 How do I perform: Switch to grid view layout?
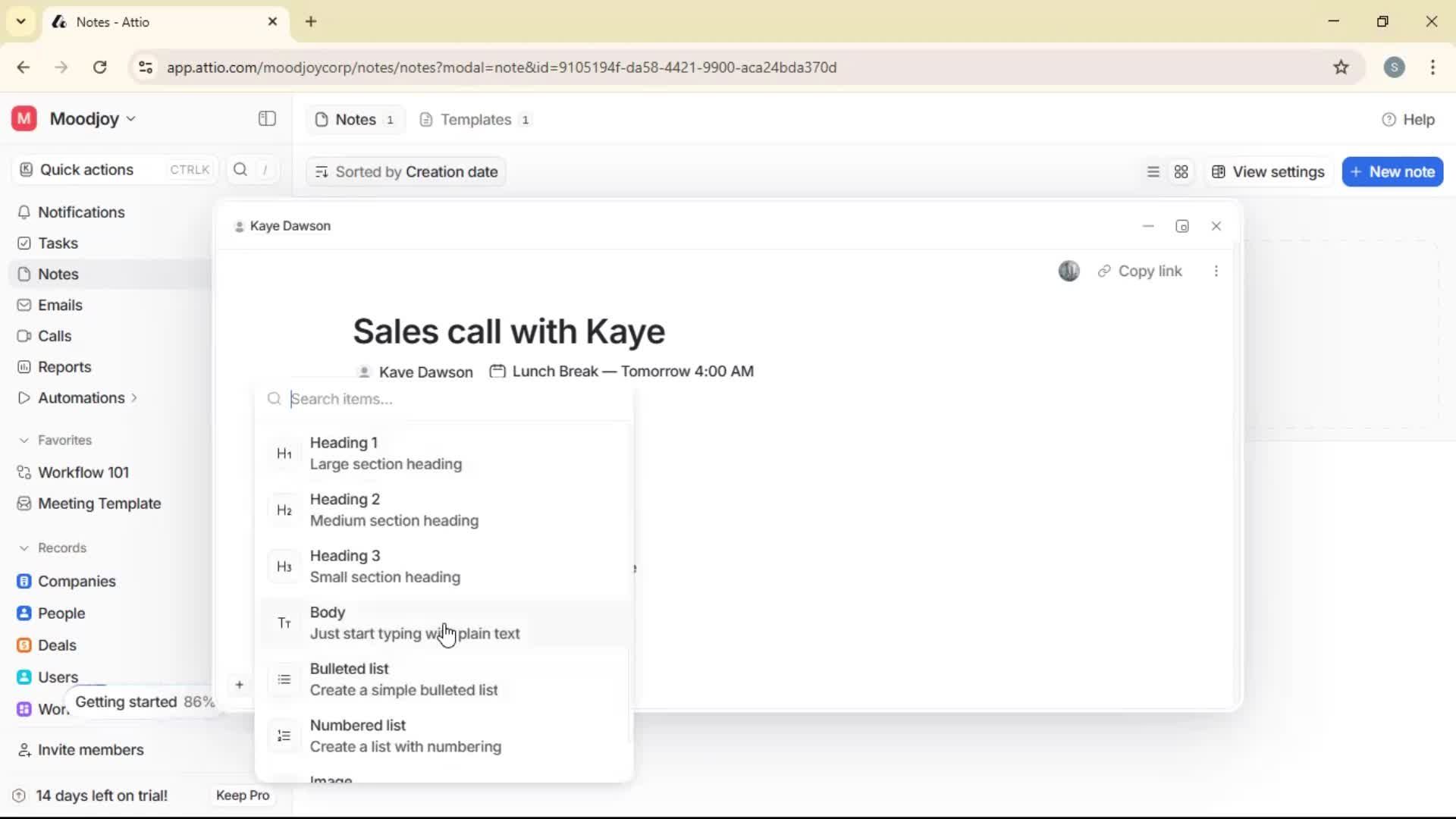tap(1181, 171)
